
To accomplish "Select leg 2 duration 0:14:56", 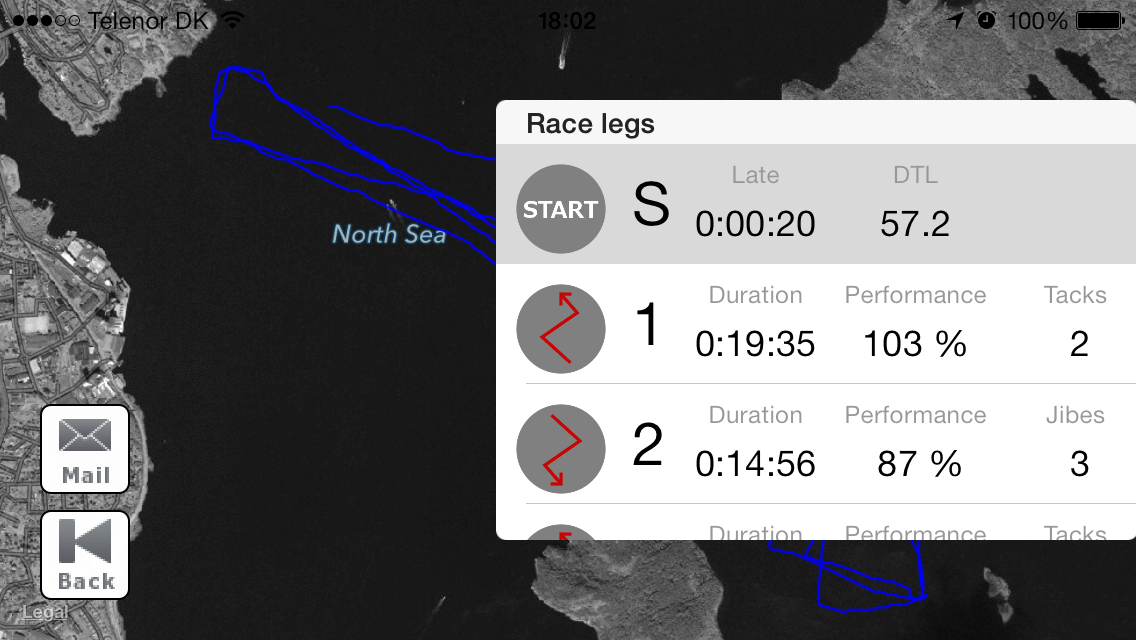I will pos(756,464).
